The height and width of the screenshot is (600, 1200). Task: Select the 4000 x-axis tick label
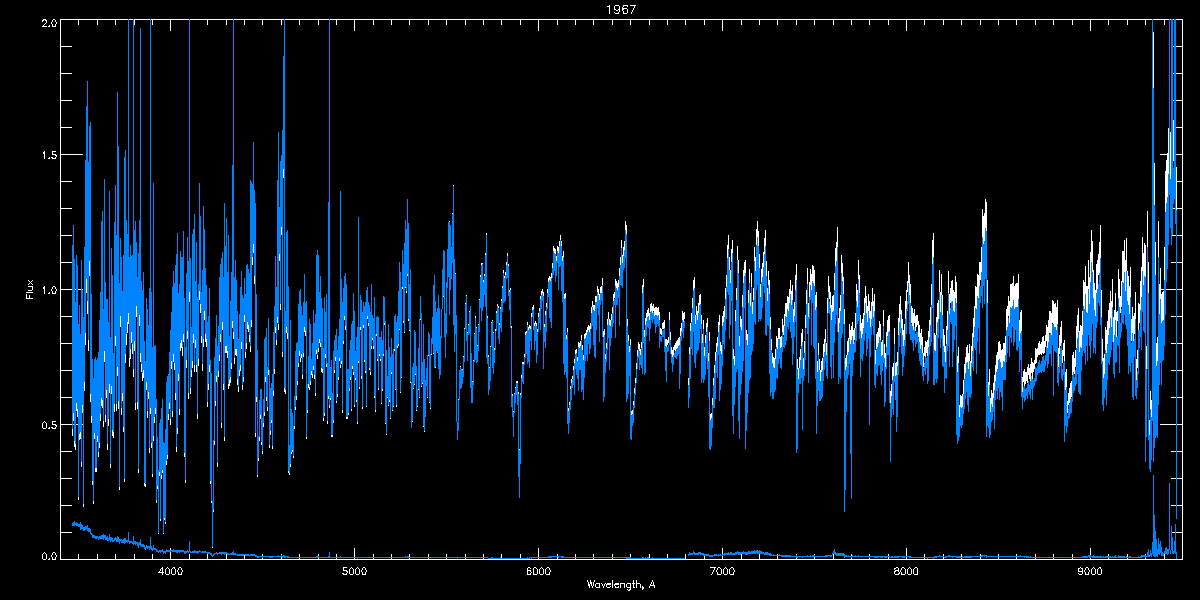(170, 572)
